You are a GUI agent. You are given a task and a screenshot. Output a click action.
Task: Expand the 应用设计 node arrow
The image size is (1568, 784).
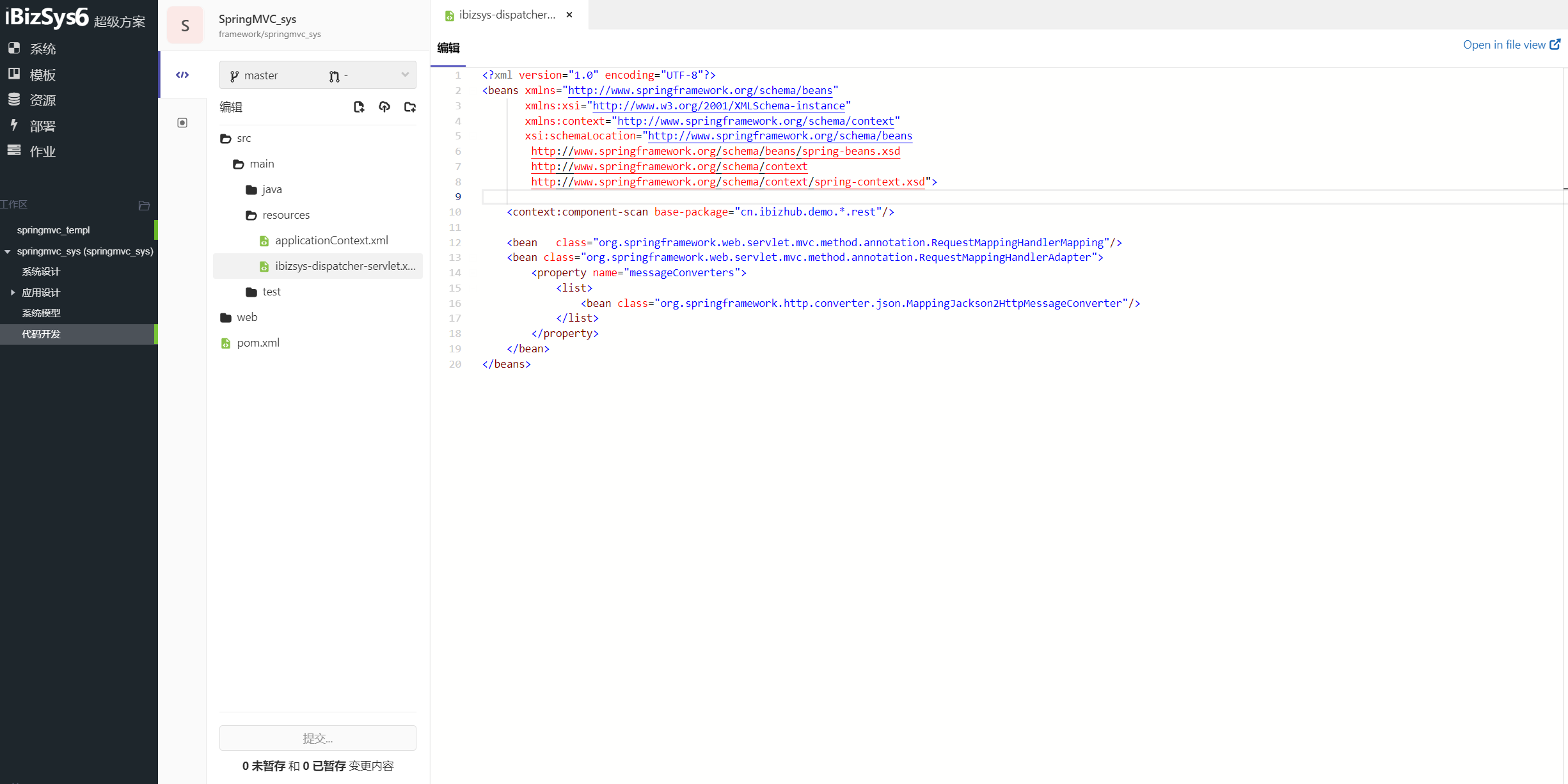[x=12, y=292]
